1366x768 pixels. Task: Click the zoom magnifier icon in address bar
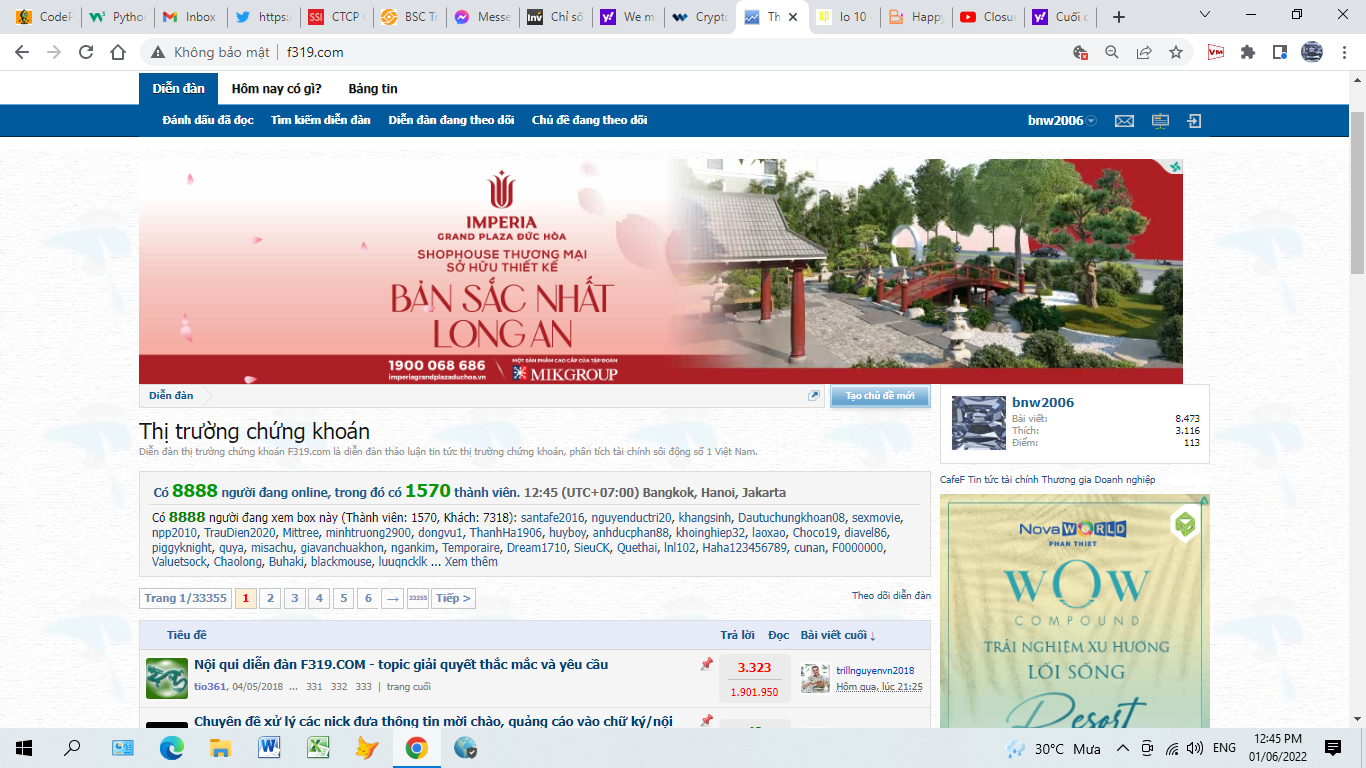click(1112, 52)
